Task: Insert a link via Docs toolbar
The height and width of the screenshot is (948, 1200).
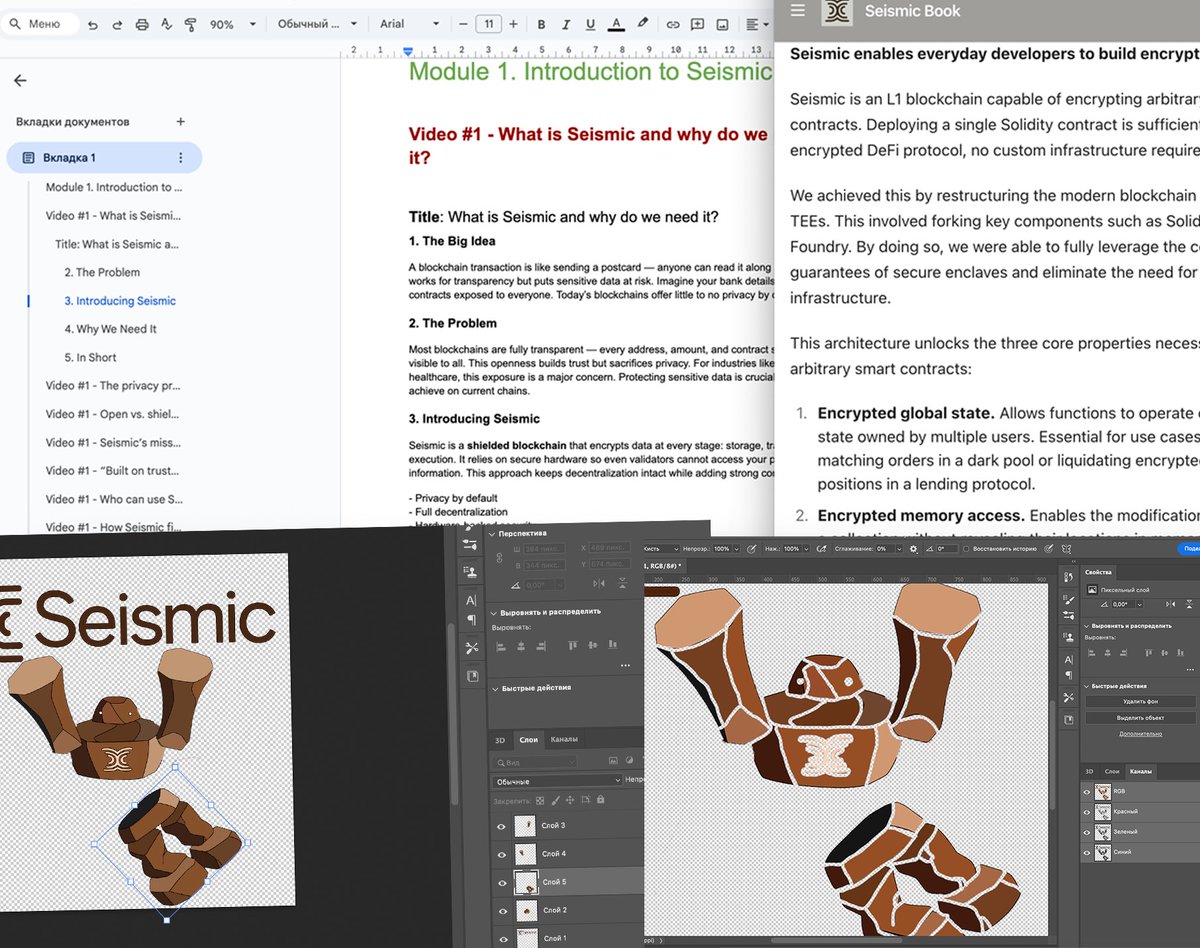Action: click(x=673, y=24)
